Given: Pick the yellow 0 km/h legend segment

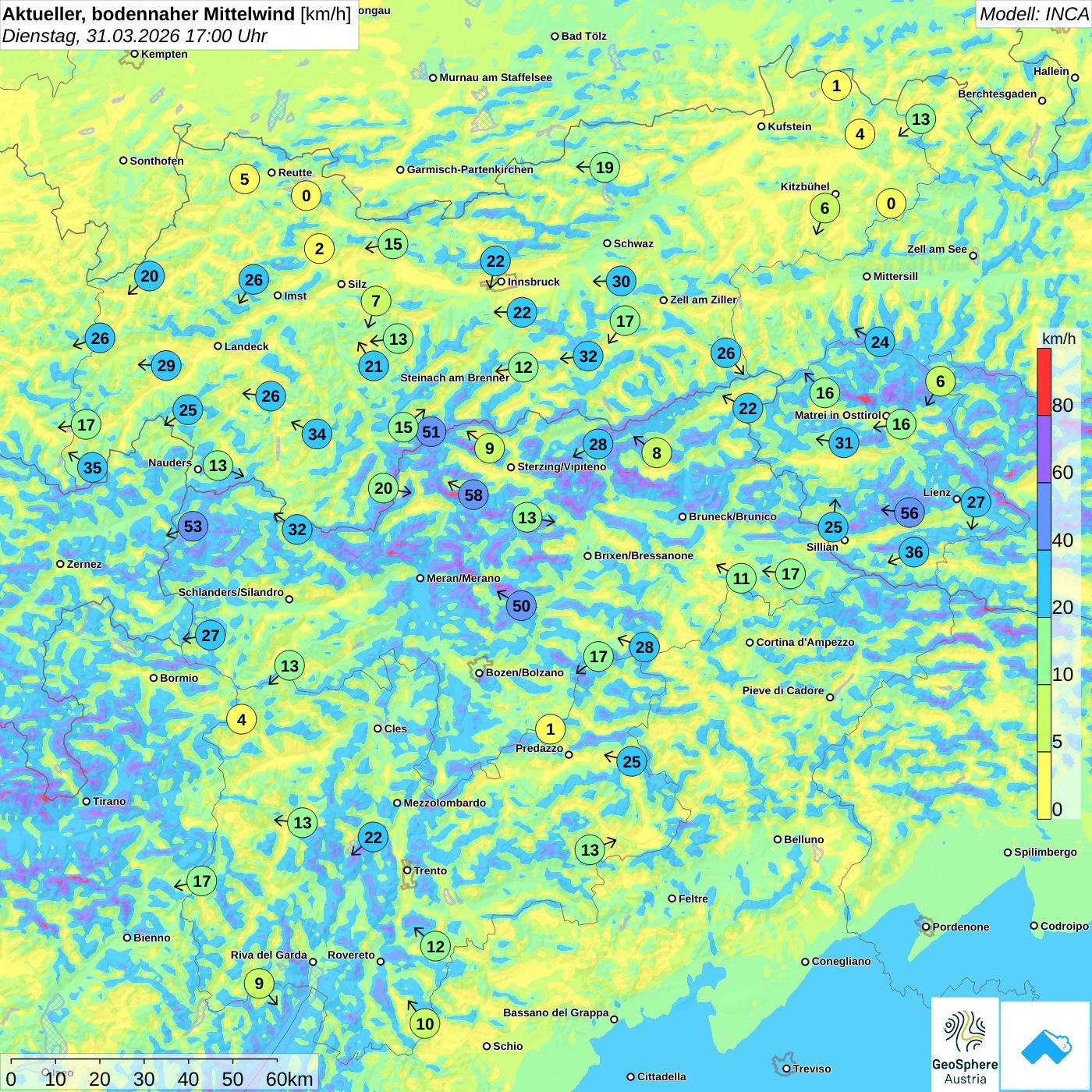Looking at the screenshot, I should [x=1044, y=785].
